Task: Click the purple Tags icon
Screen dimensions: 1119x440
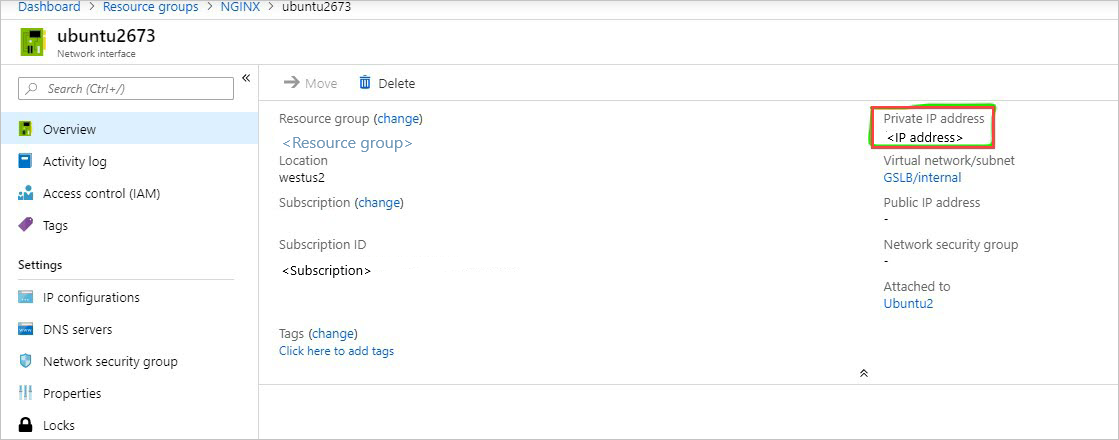Action: click(26, 225)
